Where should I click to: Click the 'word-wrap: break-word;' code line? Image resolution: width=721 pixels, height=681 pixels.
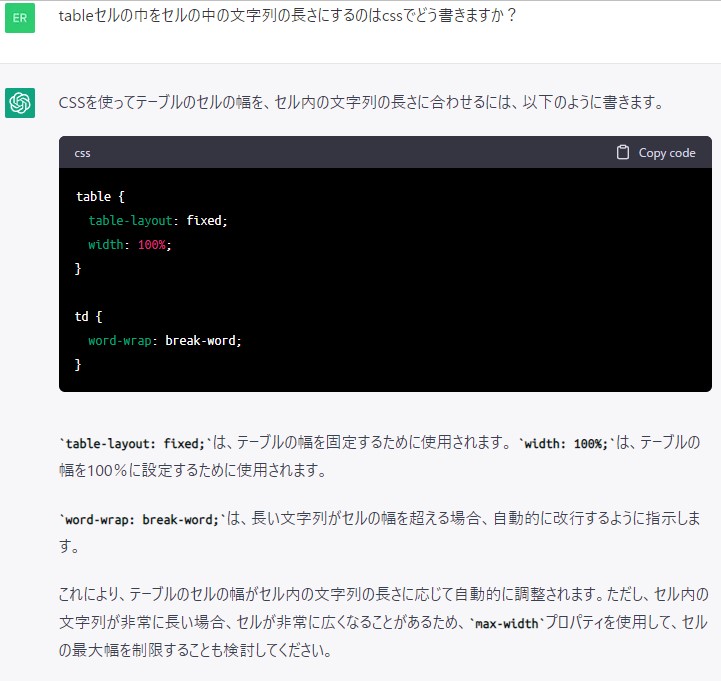(x=165, y=341)
